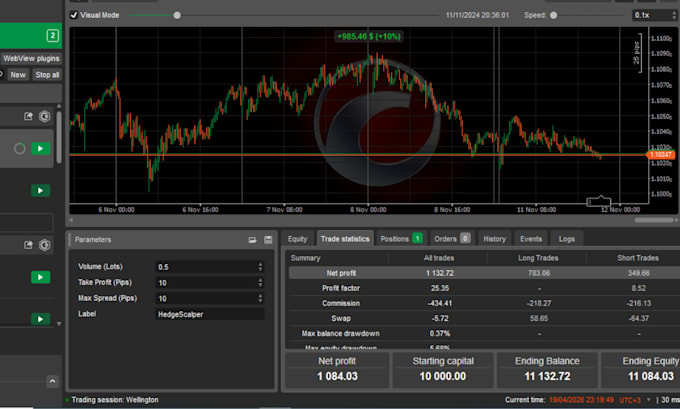Click the Ending Balance 11 132.72 box

(547, 370)
